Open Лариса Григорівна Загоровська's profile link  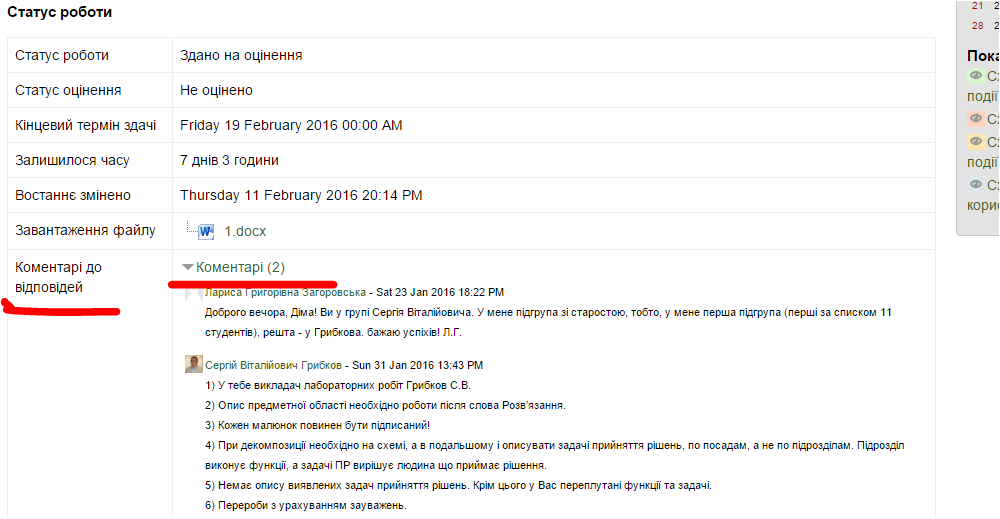285,292
